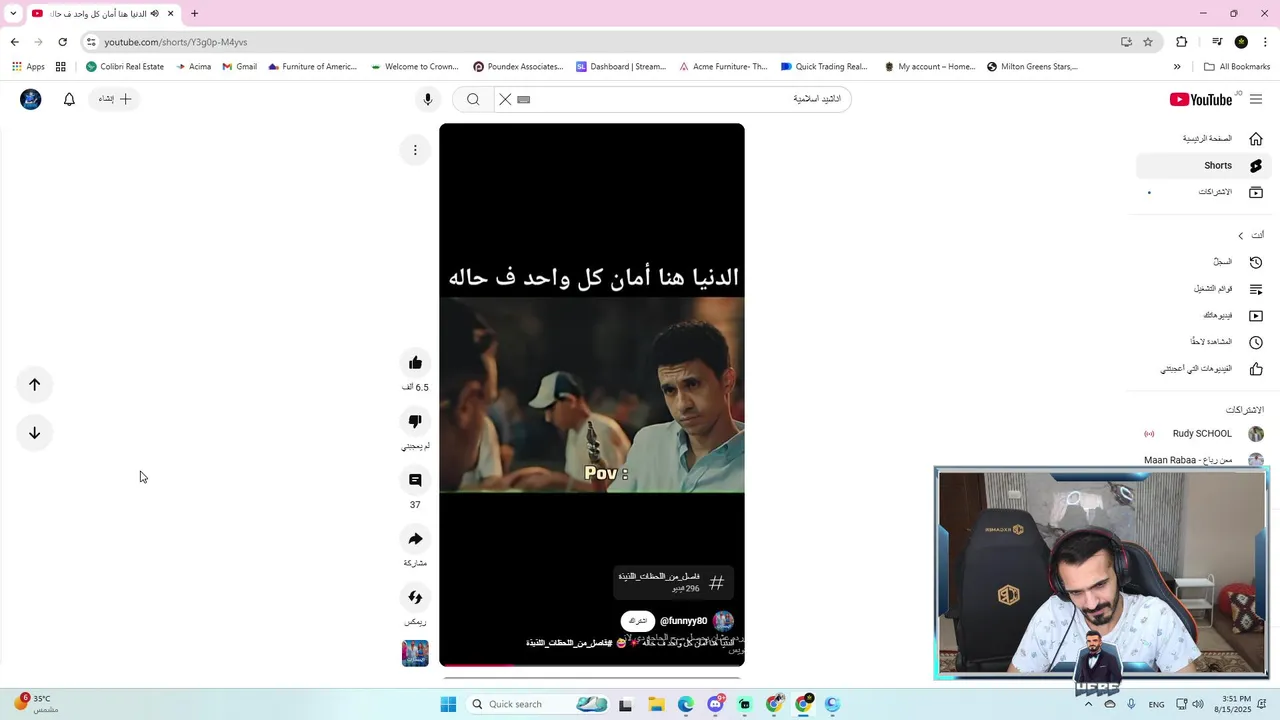Open Playlists in the sidebar

click(1204, 289)
